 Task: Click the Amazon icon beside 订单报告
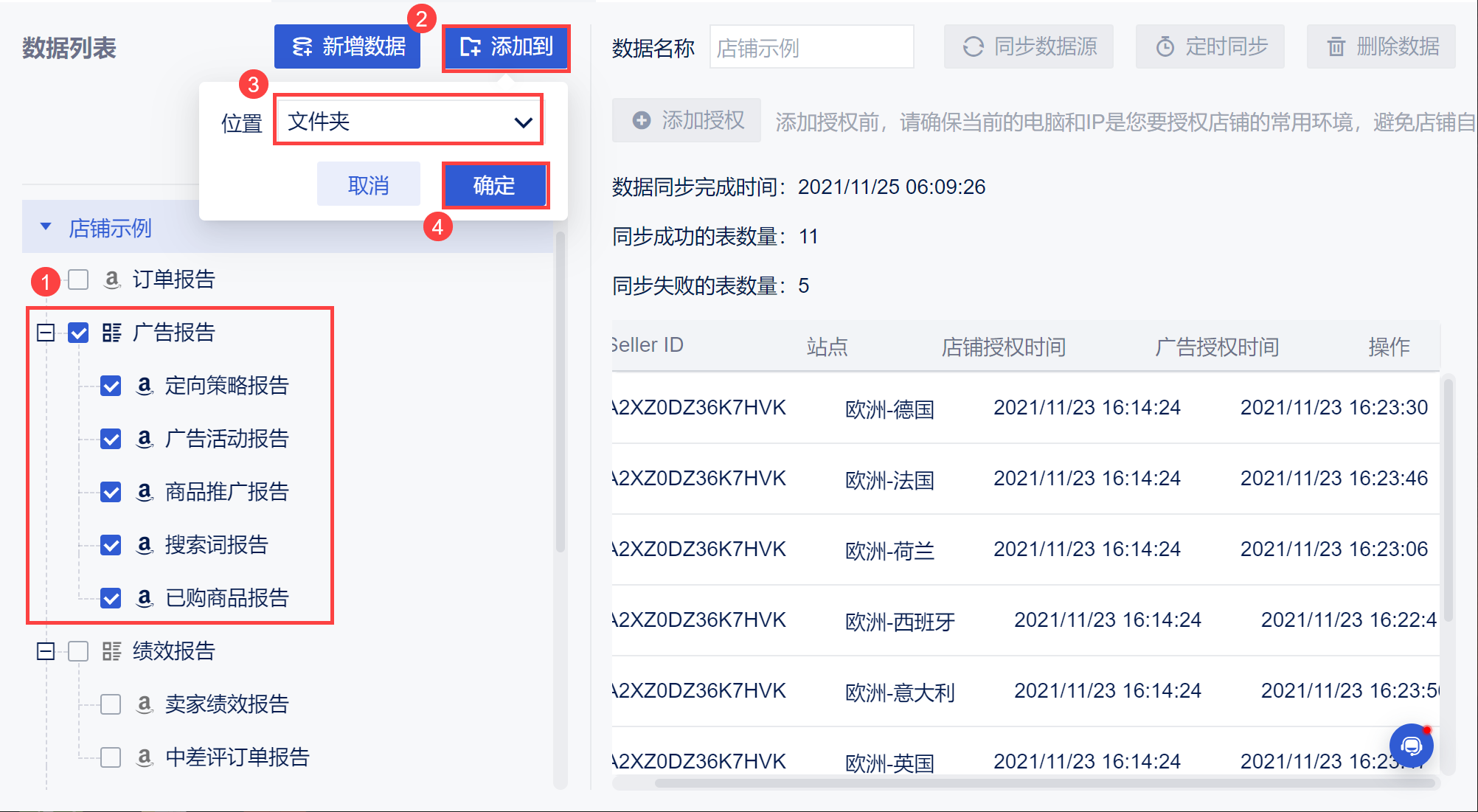(111, 280)
